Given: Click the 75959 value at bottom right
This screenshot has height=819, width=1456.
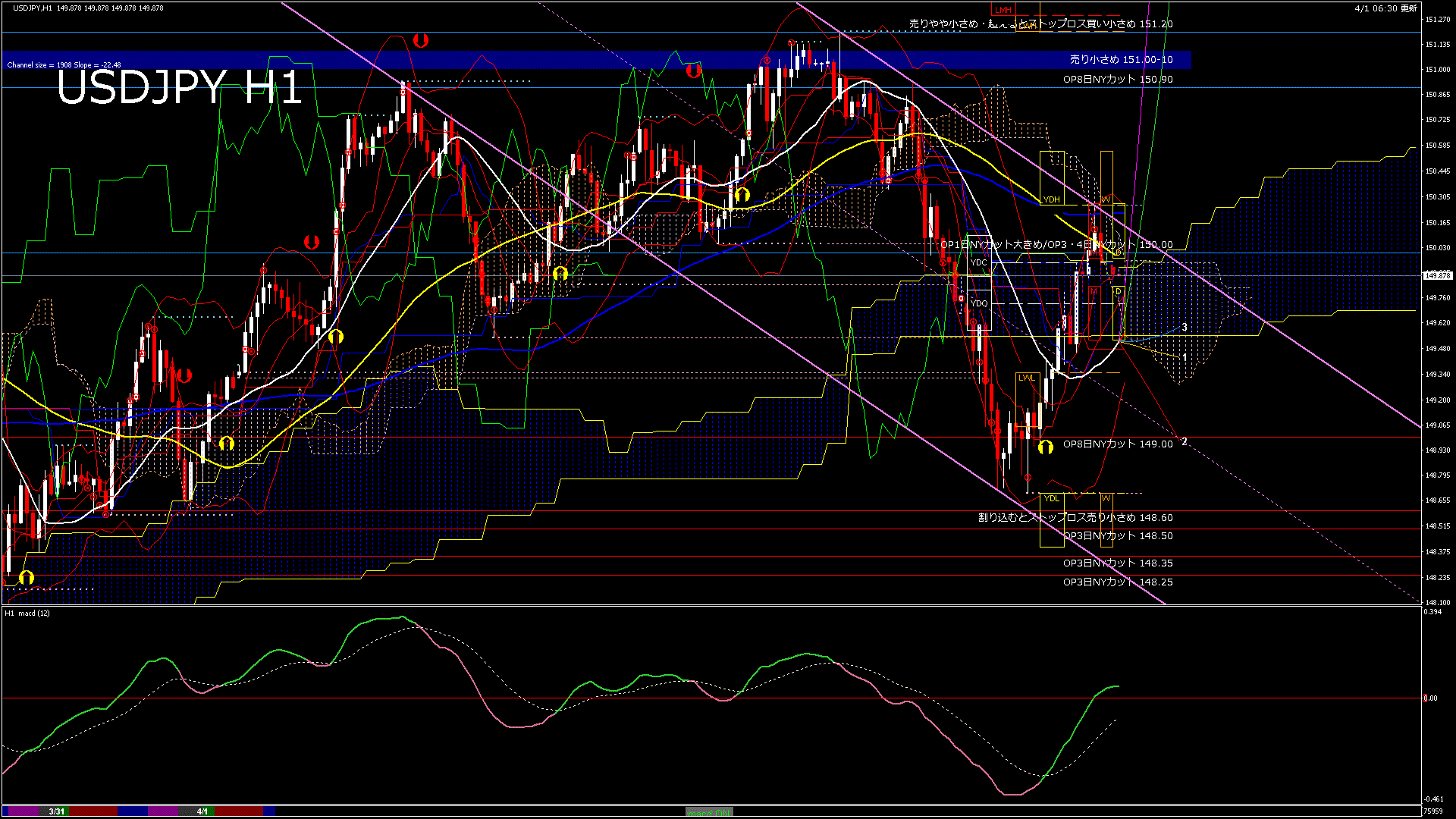Looking at the screenshot, I should (1433, 811).
